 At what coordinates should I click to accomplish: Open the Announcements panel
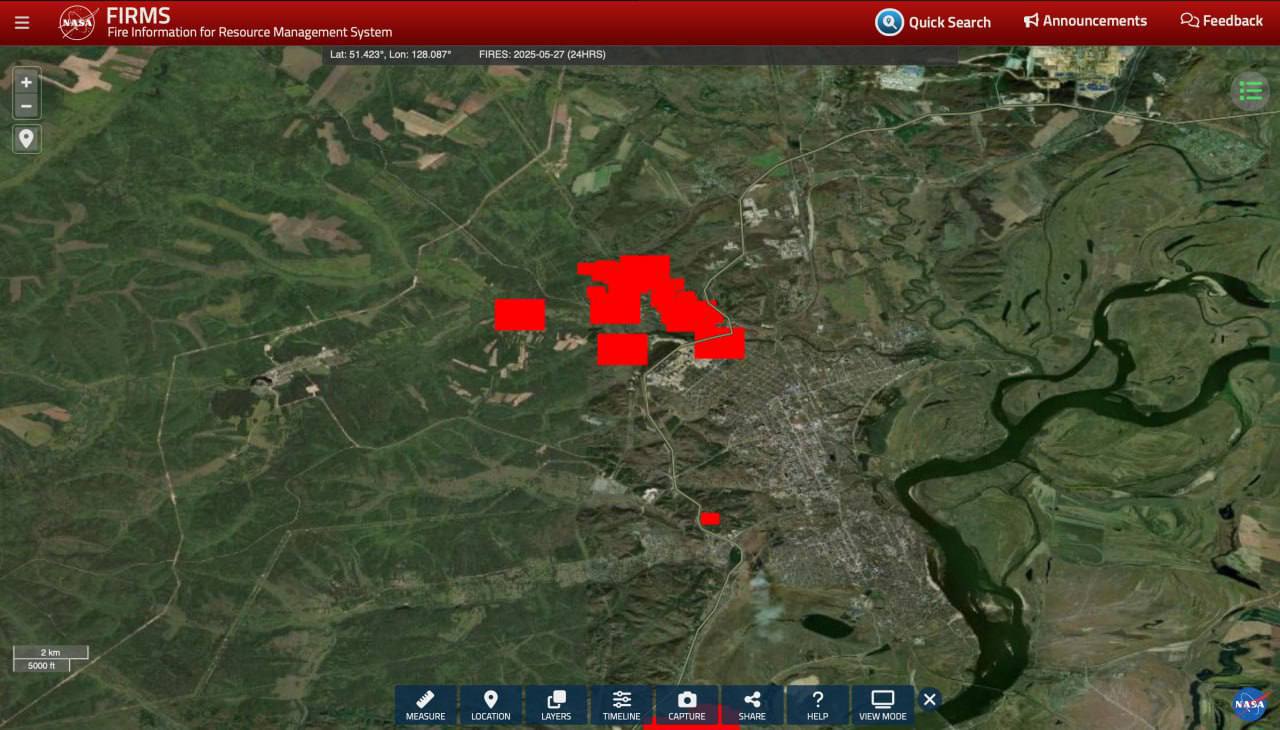click(1085, 21)
